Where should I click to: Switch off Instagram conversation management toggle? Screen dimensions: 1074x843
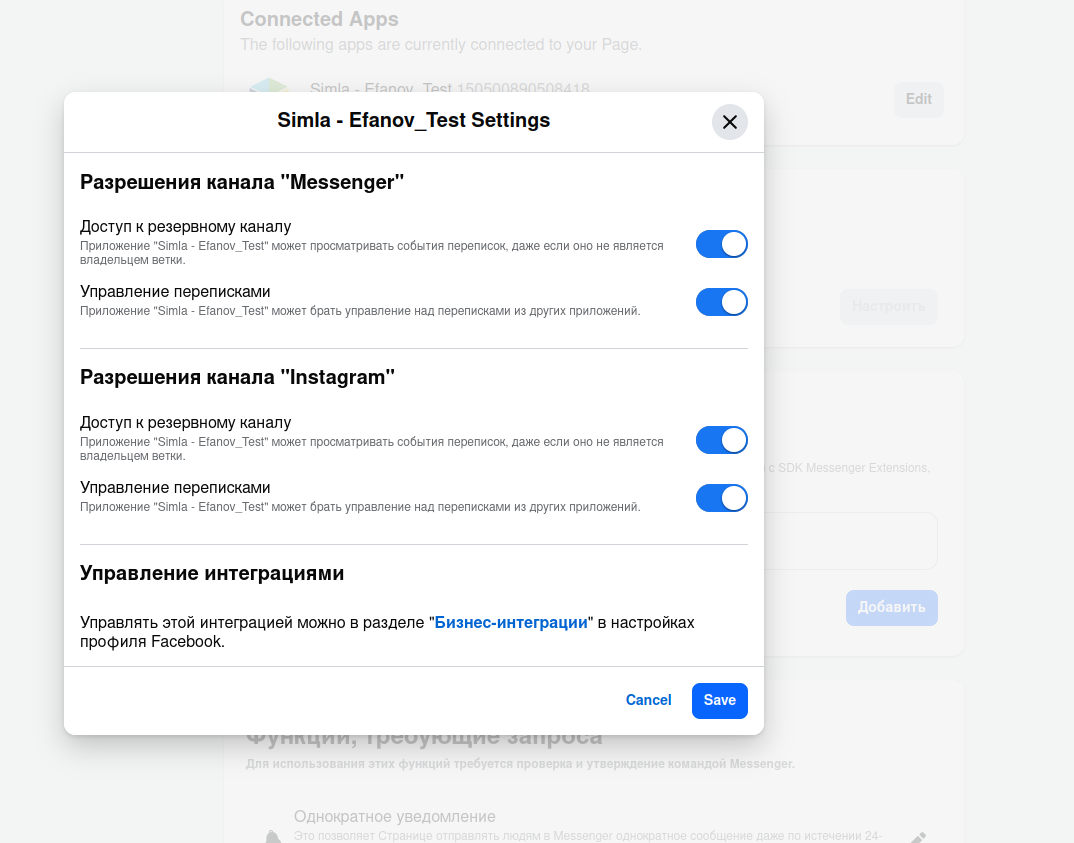[x=721, y=498]
